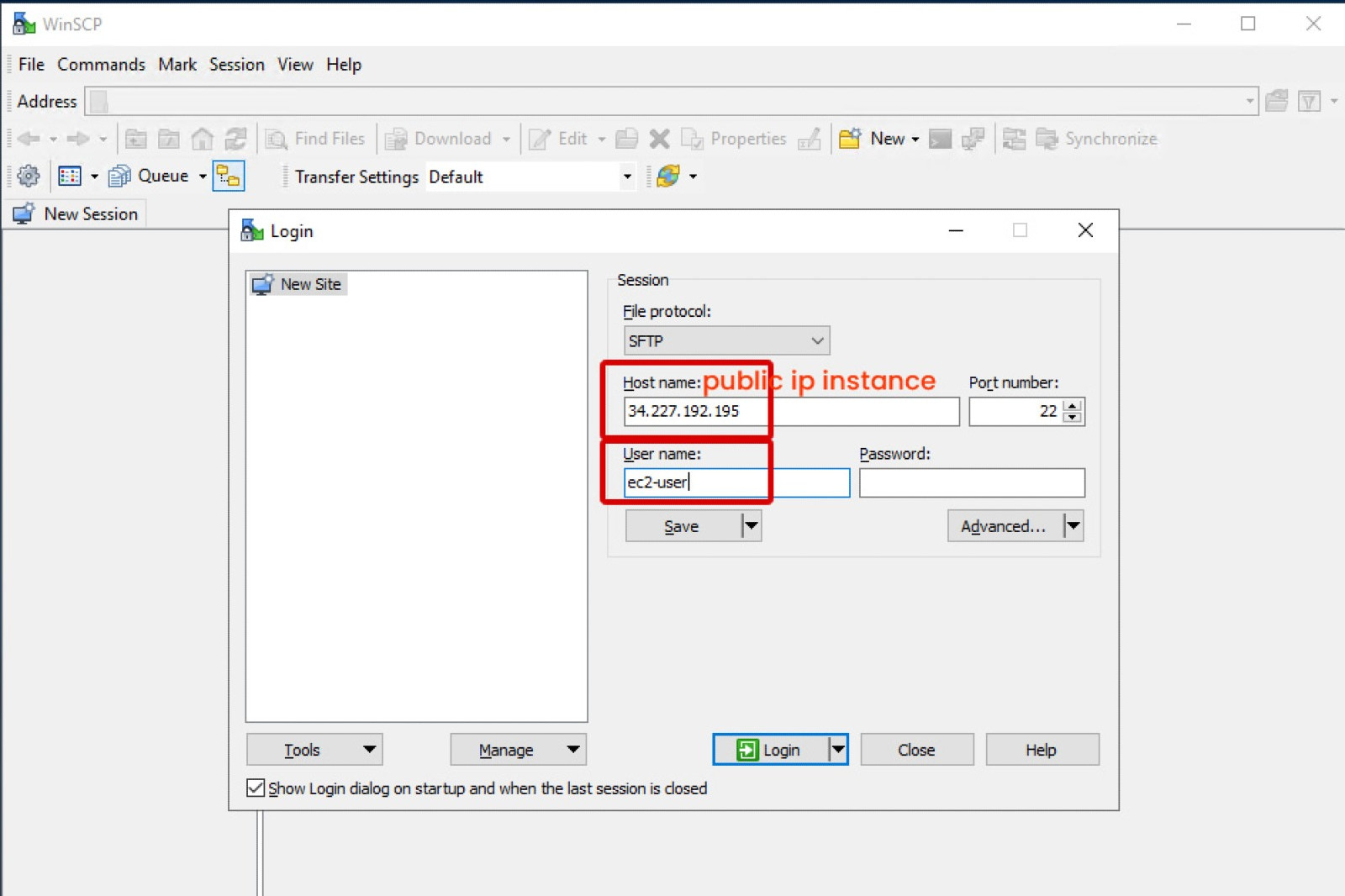
Task: Click the rename icon after Properties
Action: point(810,139)
